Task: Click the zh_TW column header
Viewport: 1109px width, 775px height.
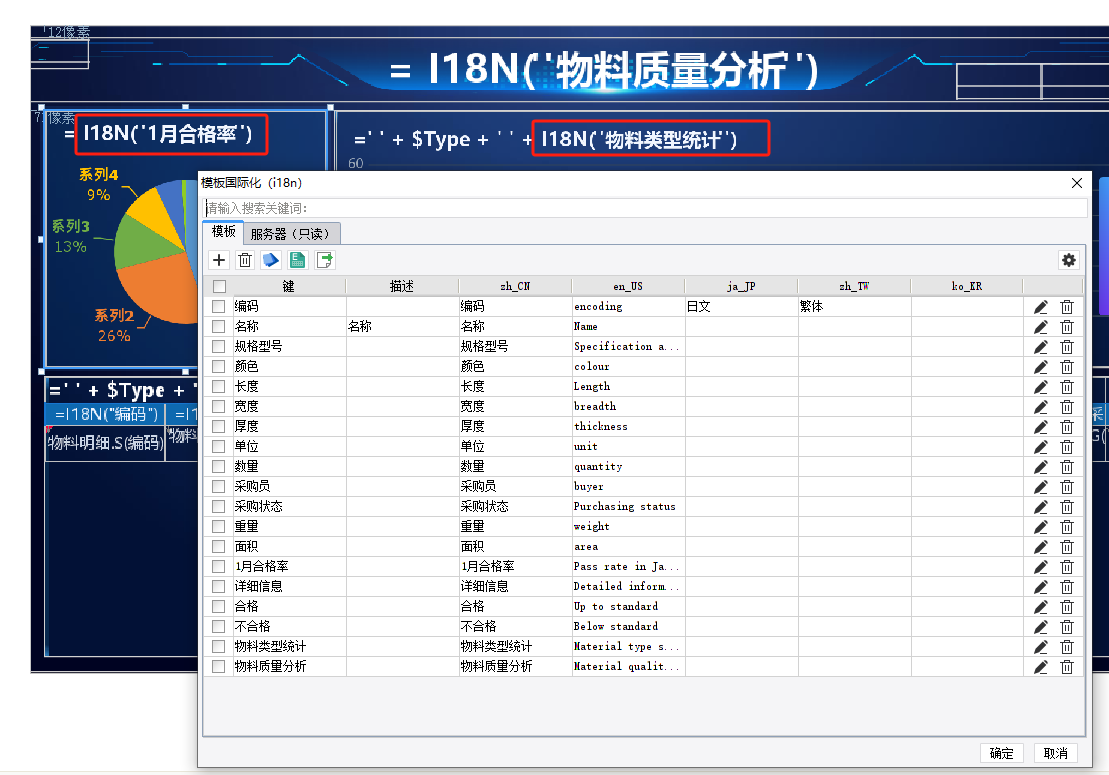Action: tap(854, 286)
